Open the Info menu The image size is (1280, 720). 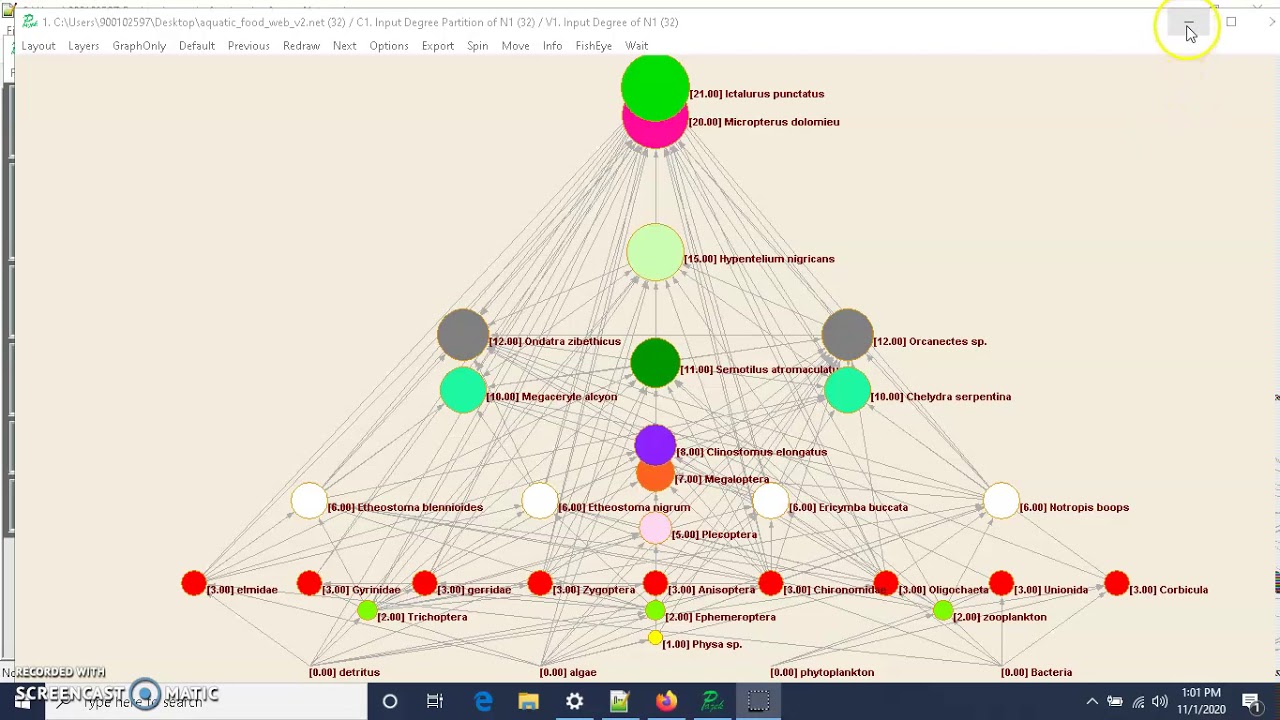[x=552, y=46]
